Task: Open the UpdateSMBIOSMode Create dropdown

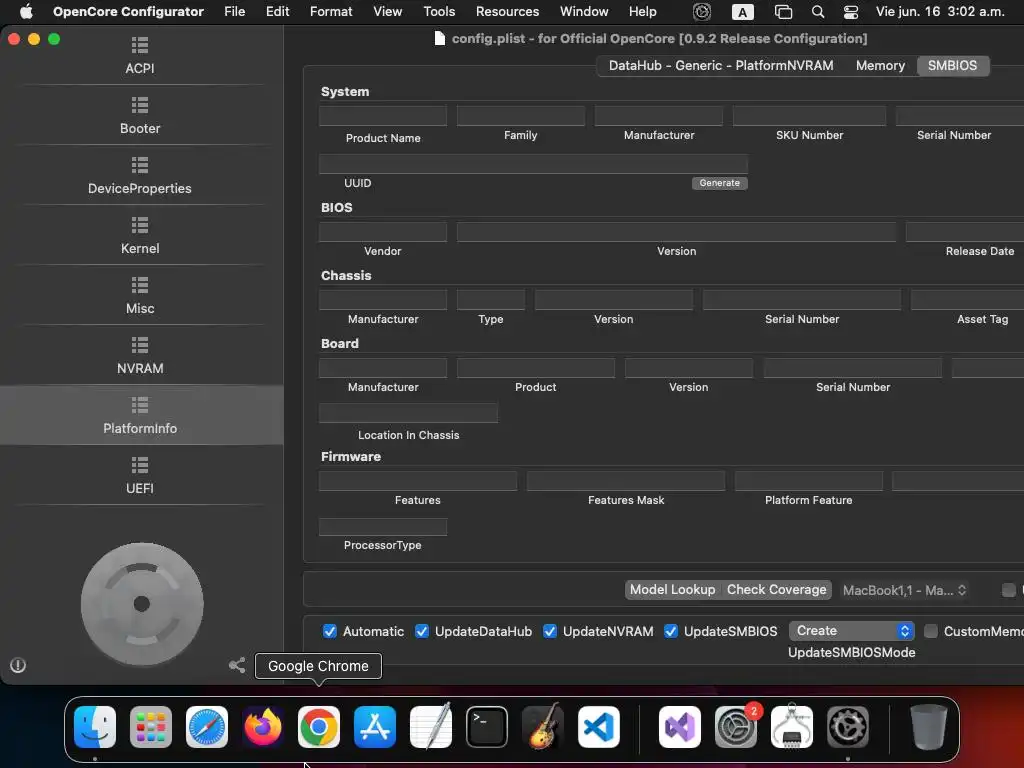Action: [852, 631]
